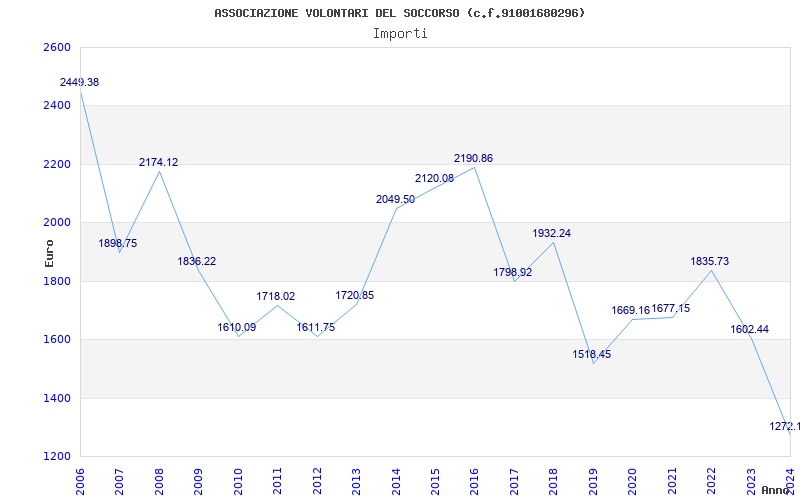This screenshot has width=800, height=500.
Task: Select the 1835.73 data label
Action: (x=710, y=261)
